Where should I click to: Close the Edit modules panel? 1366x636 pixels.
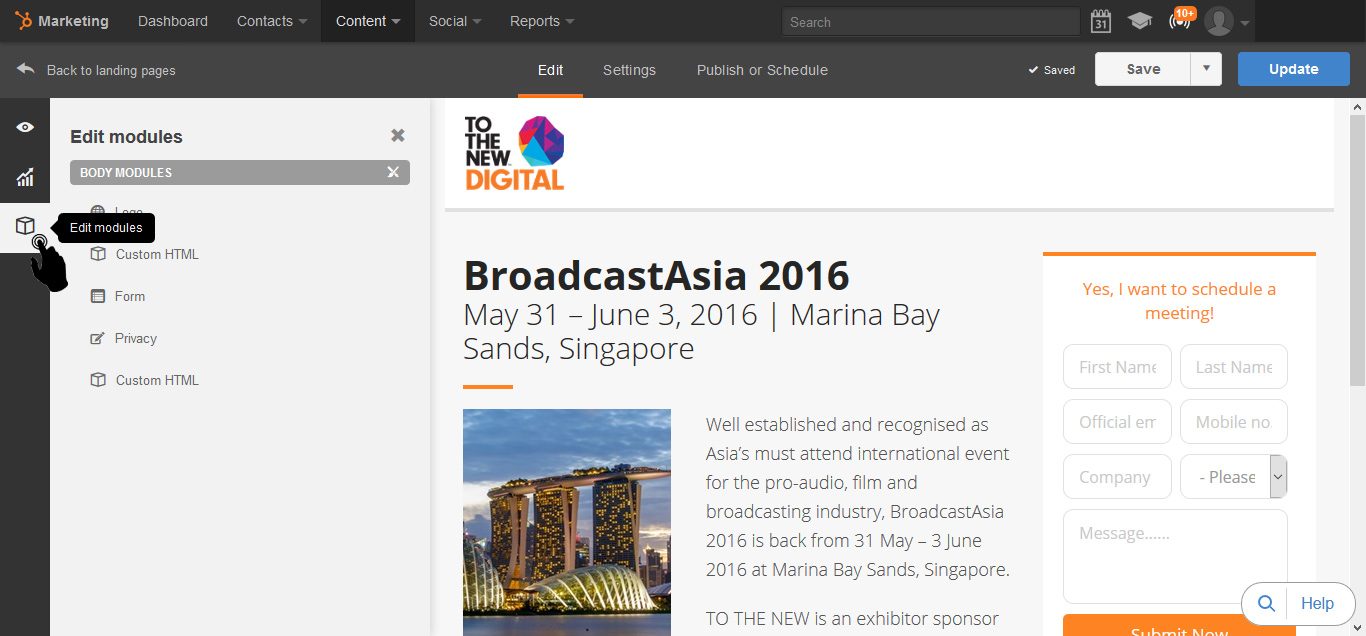pos(398,135)
